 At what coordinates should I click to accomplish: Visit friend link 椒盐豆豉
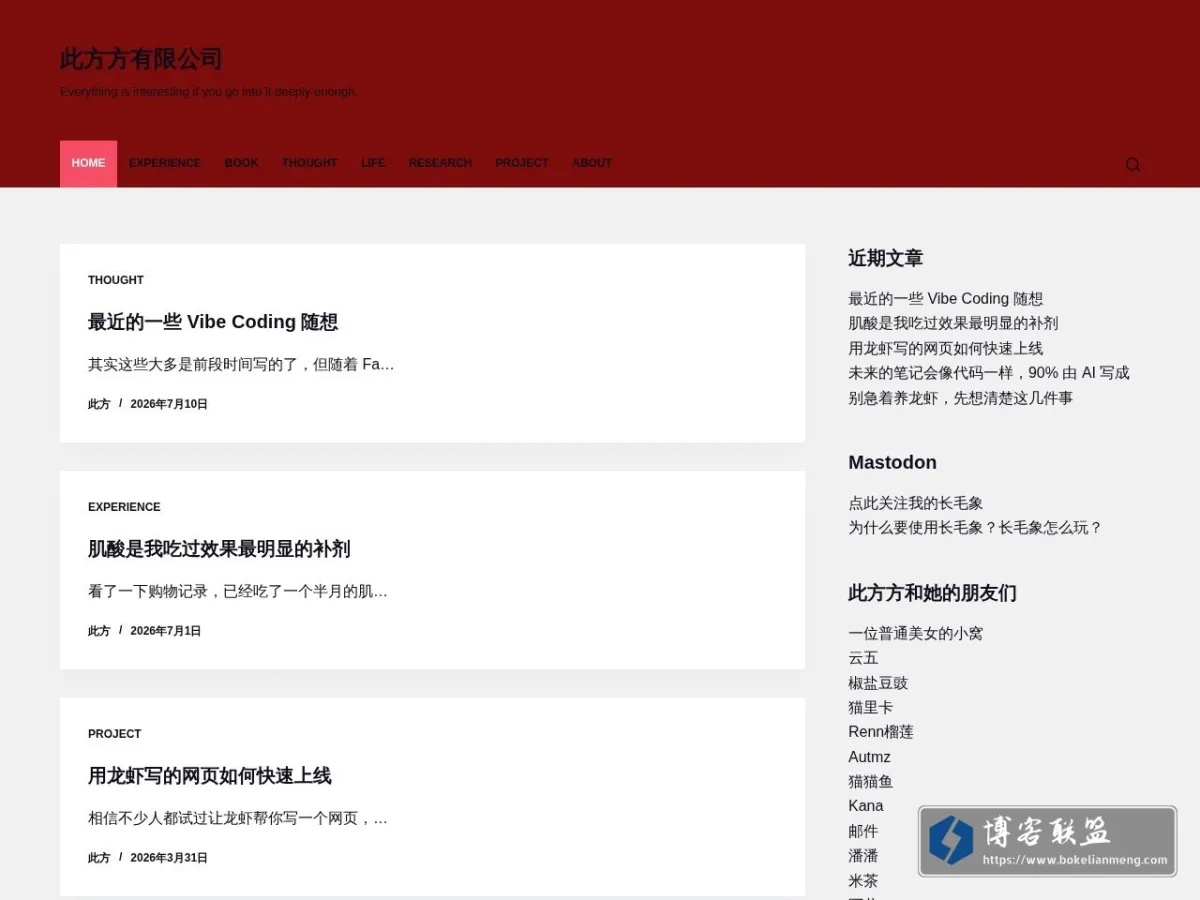[x=878, y=683]
